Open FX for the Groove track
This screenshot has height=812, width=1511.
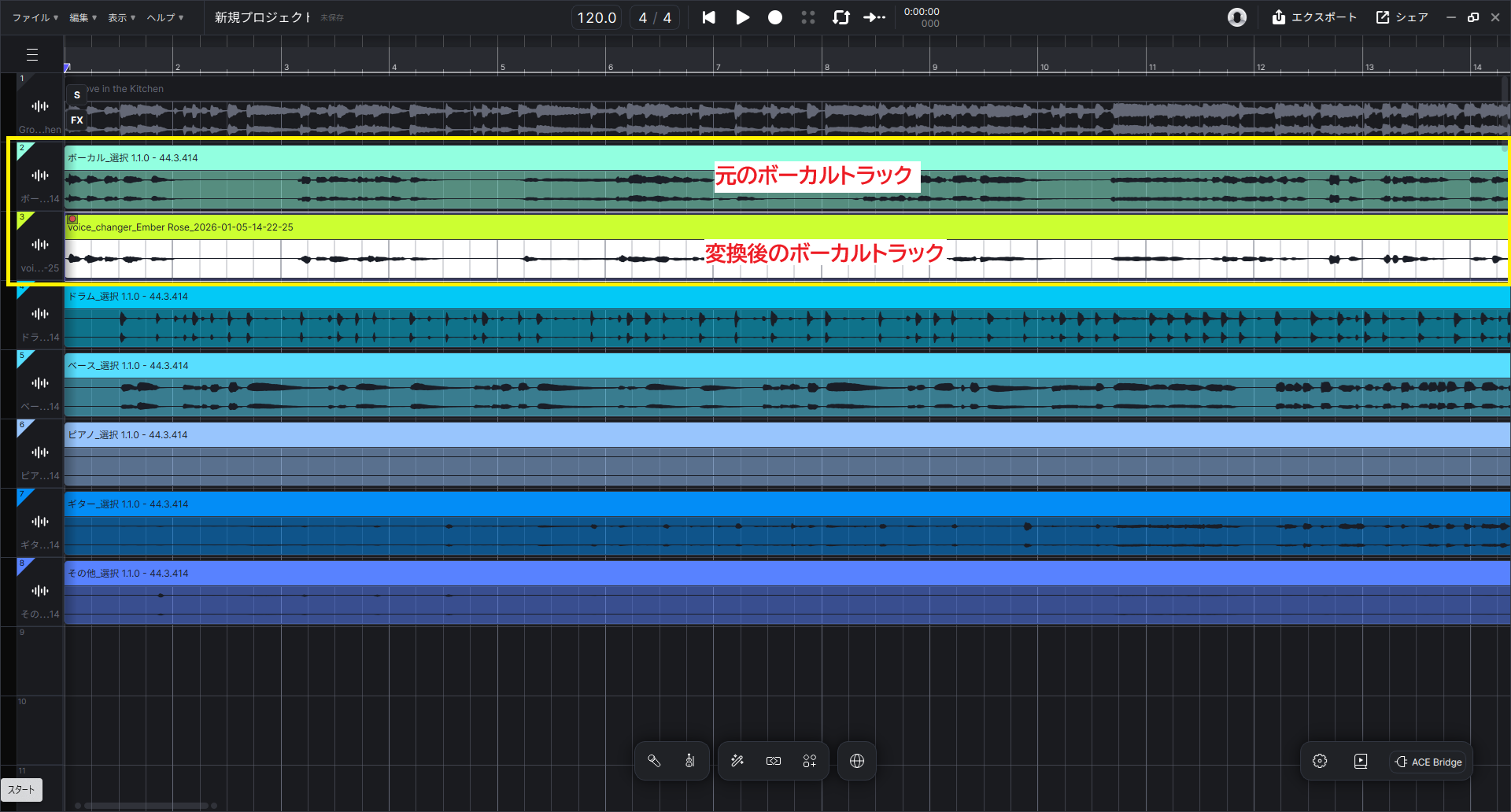tap(76, 120)
